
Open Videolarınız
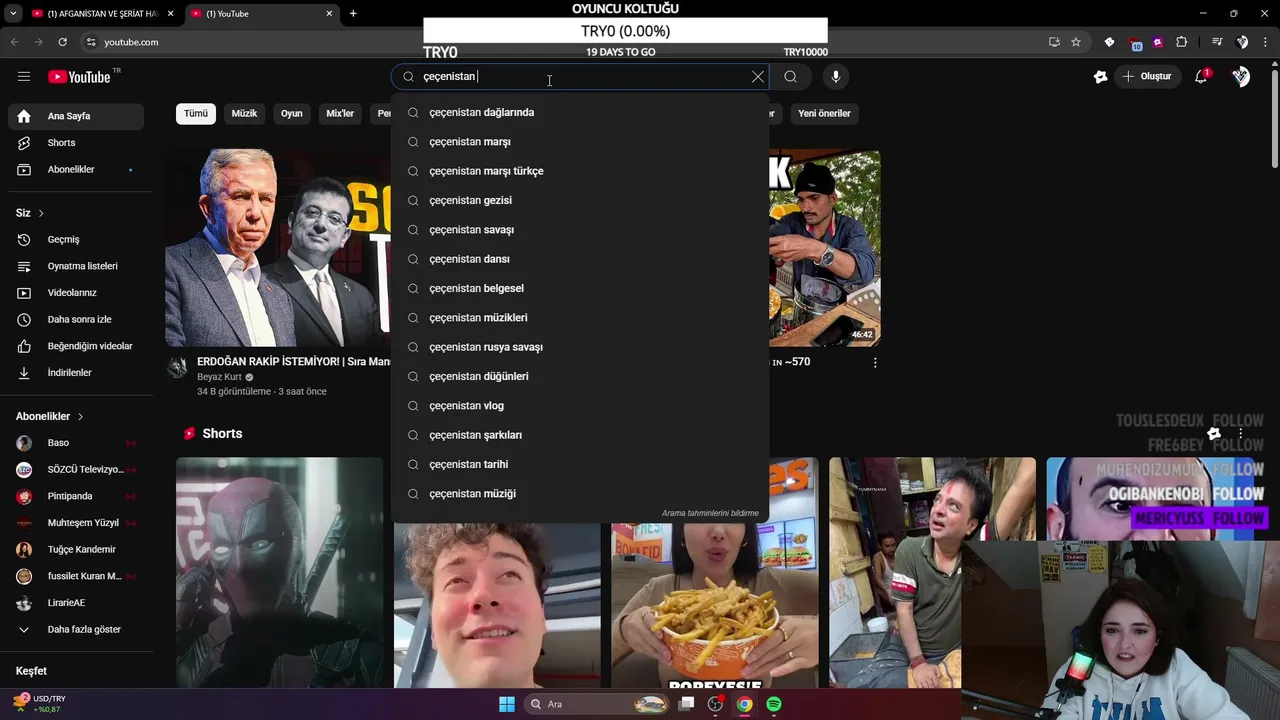[76, 293]
